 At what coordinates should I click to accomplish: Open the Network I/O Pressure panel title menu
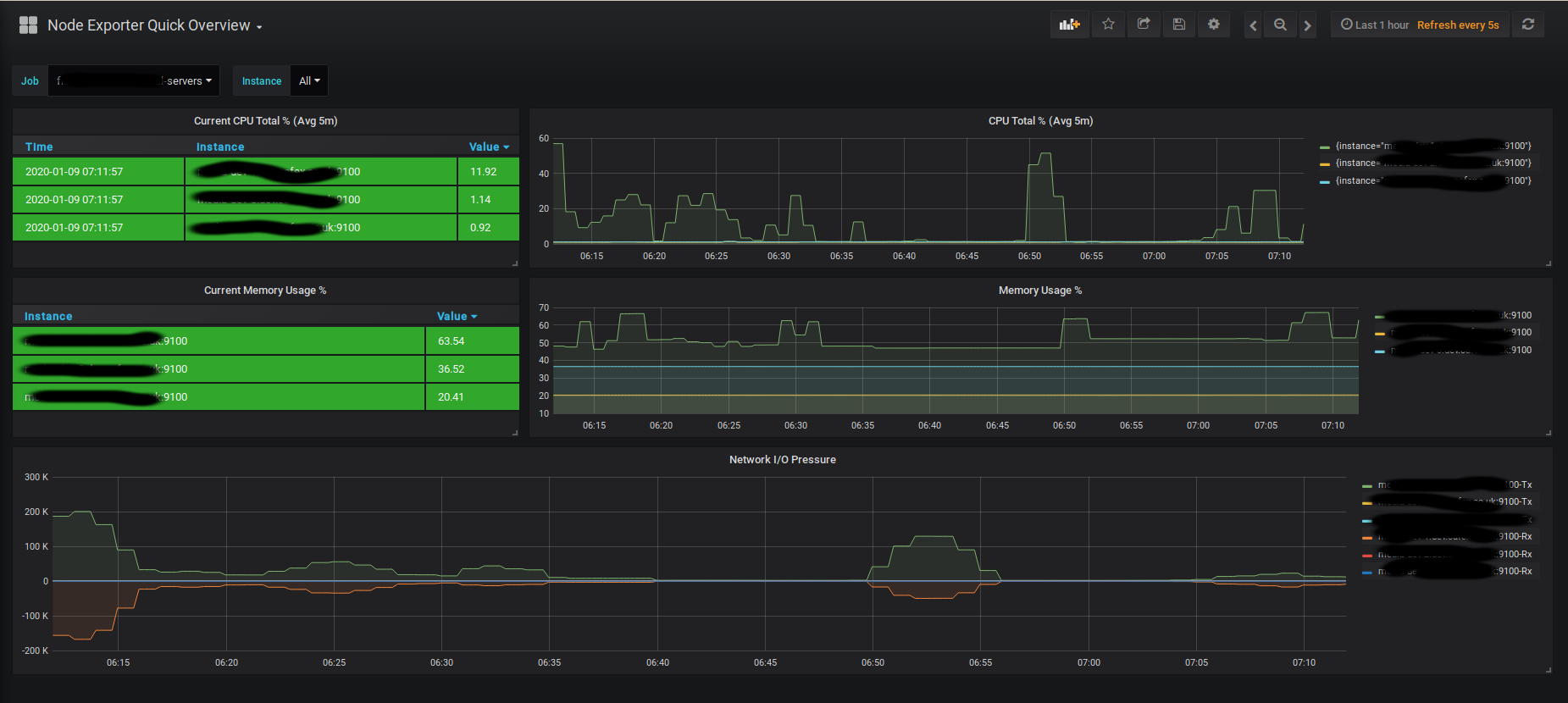[782, 459]
